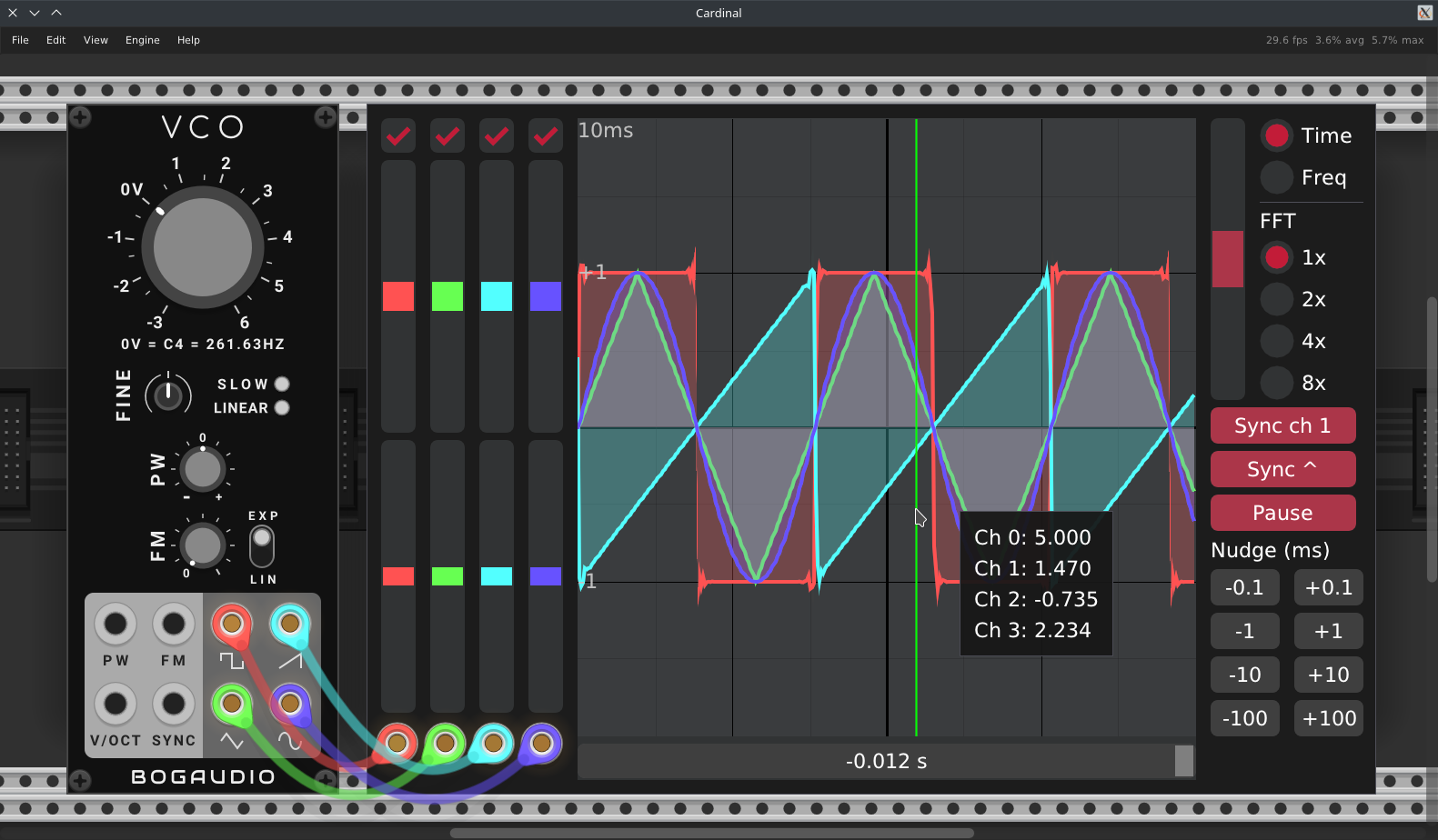Flip the FM EXP/LIN switch
The image size is (1438, 840).
(262, 546)
